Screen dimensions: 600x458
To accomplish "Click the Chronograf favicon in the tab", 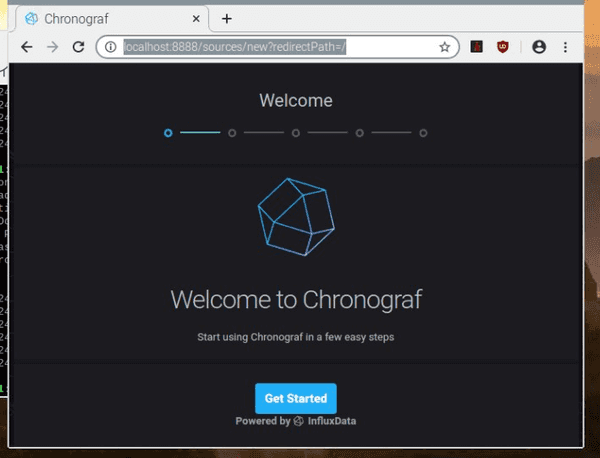I will 31,18.
